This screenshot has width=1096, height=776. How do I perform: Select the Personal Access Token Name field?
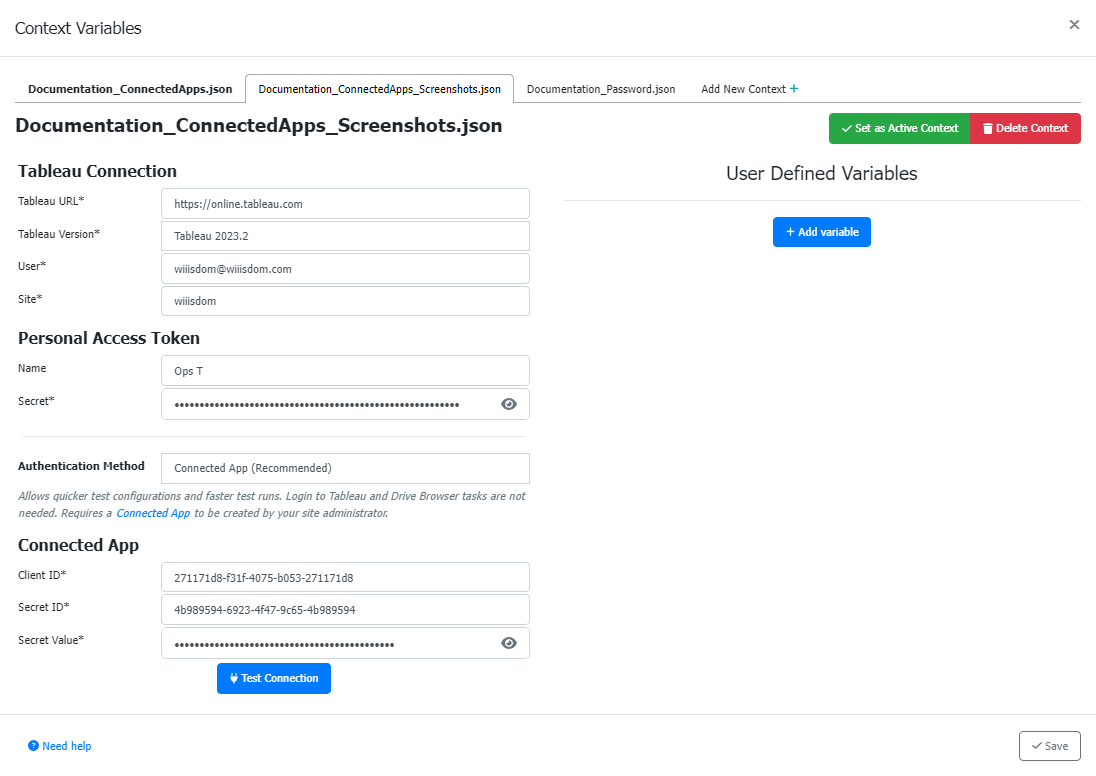click(345, 370)
